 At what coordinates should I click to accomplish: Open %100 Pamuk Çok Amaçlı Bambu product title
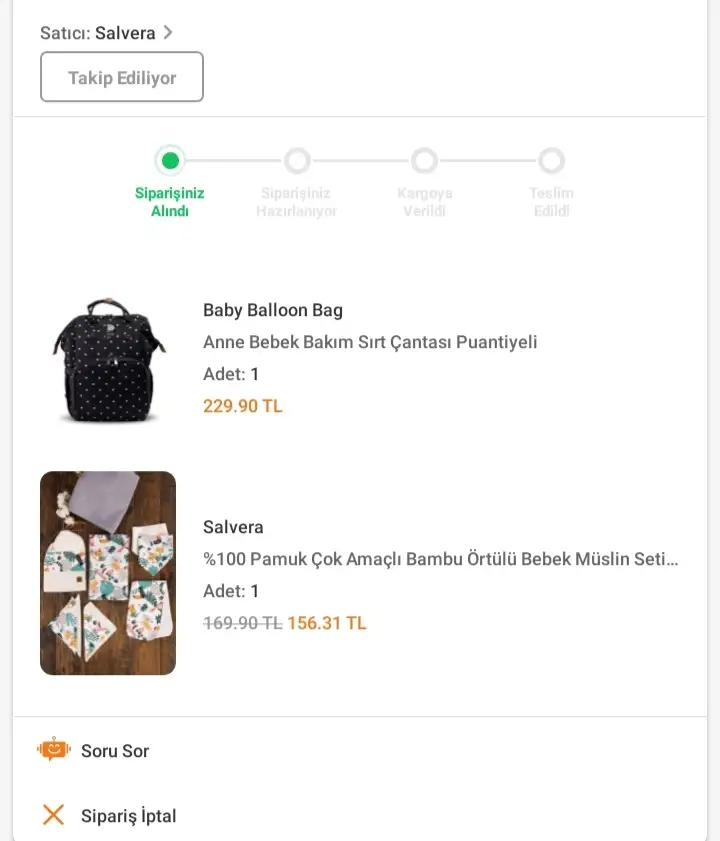click(x=440, y=559)
